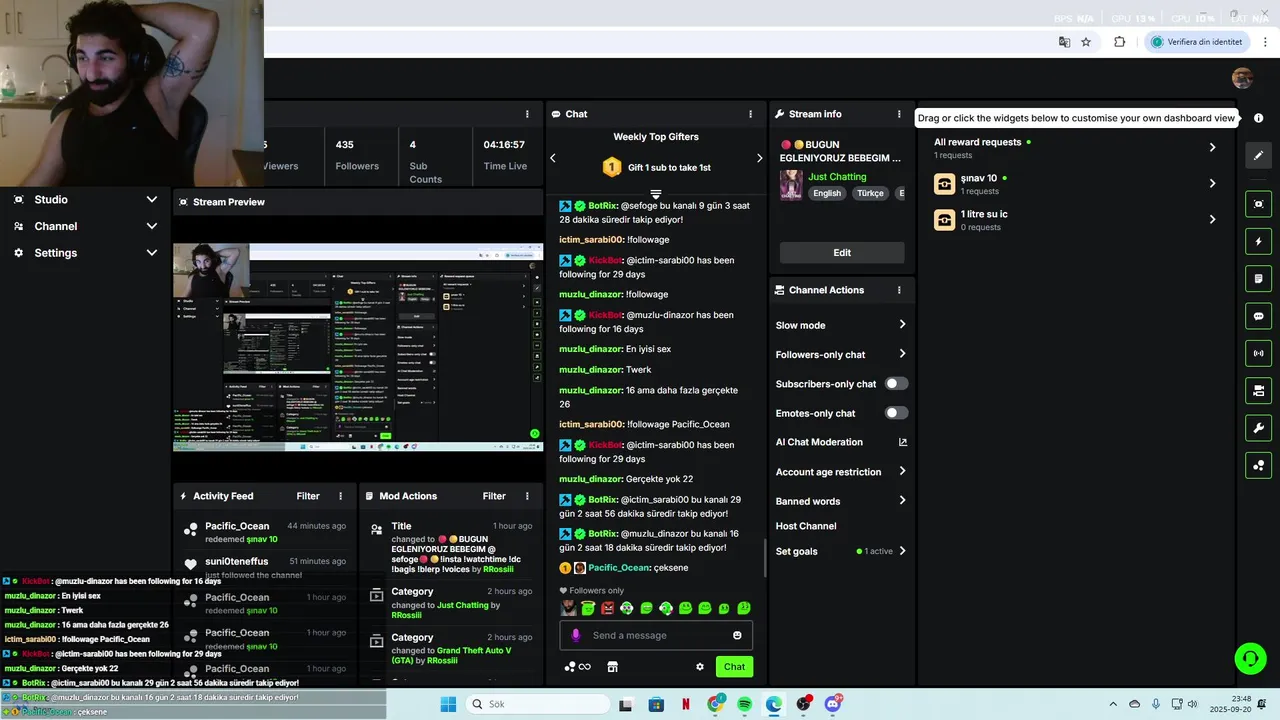Image resolution: width=1280 pixels, height=720 pixels.
Task: Toggle Emotes-only chat switch
Action: coord(896,413)
